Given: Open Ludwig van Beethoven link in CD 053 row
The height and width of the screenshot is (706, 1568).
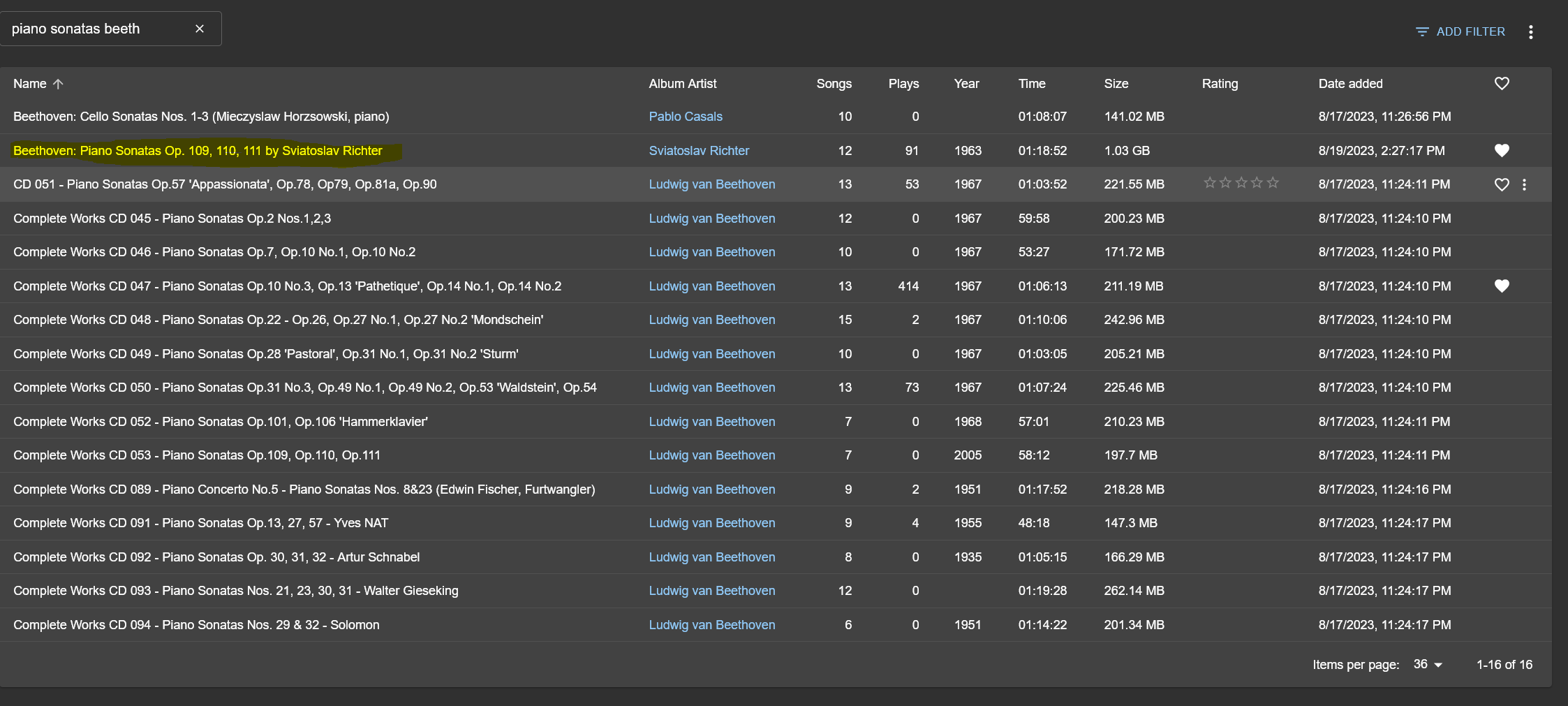Looking at the screenshot, I should pos(712,455).
